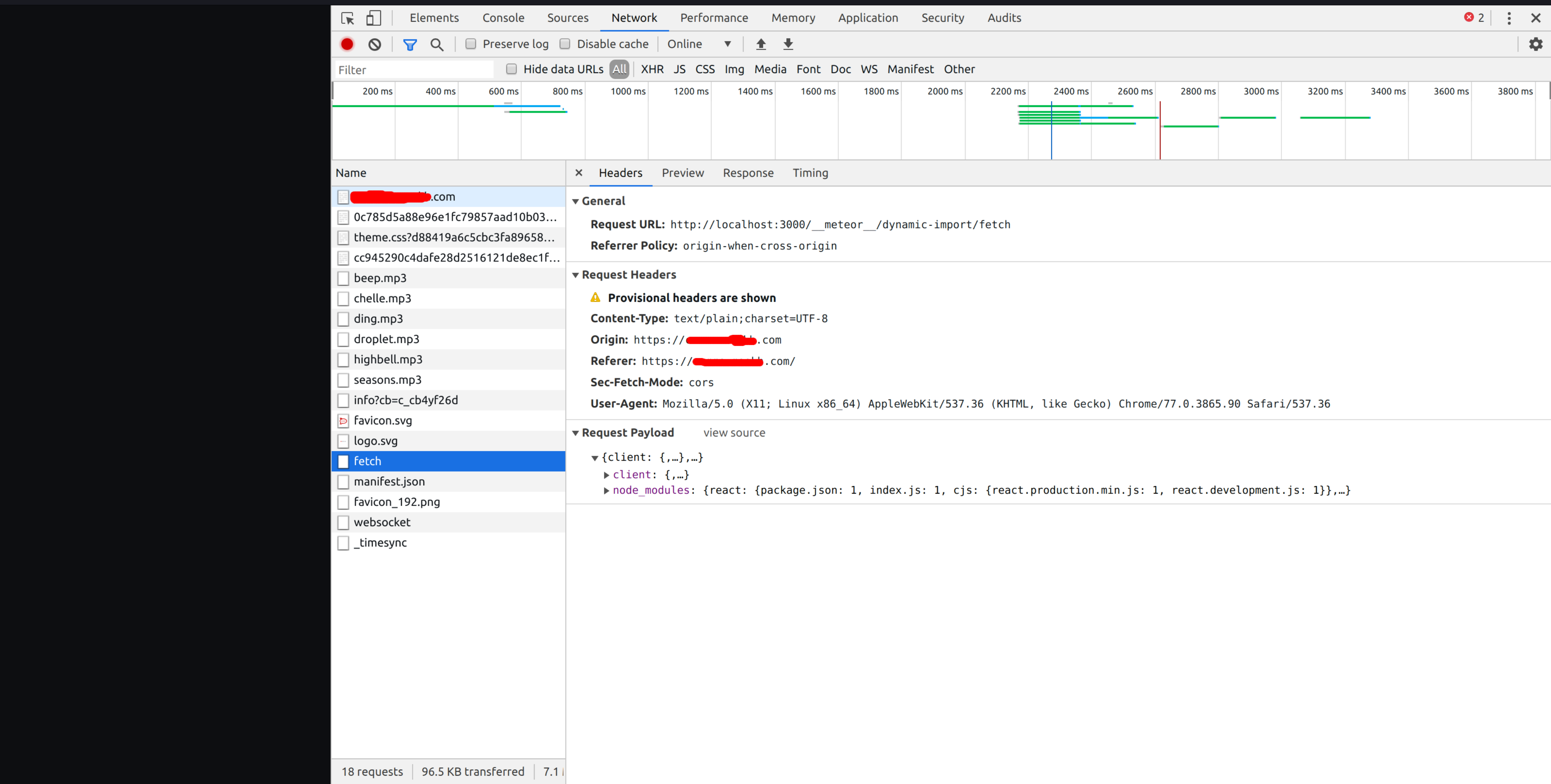Screen dimensions: 1551x784
Task: Open the Timing tab
Action: coord(811,173)
